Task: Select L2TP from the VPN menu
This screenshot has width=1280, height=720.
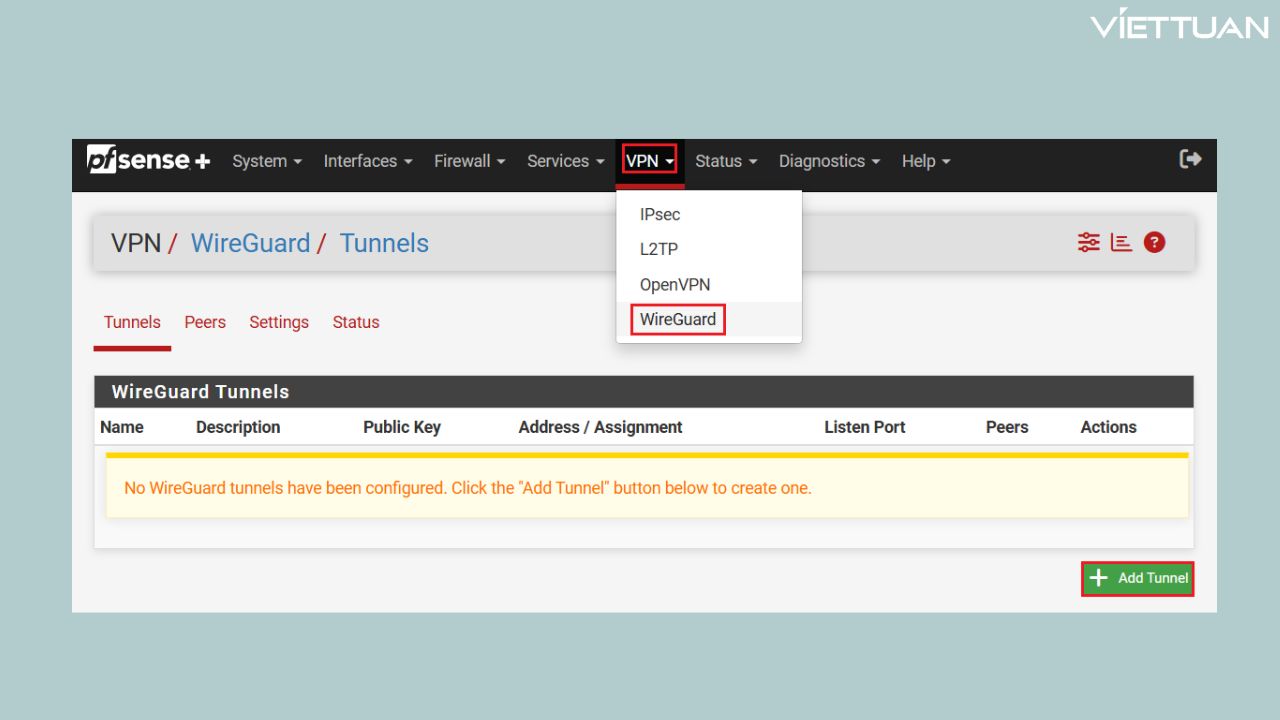Action: click(x=658, y=249)
